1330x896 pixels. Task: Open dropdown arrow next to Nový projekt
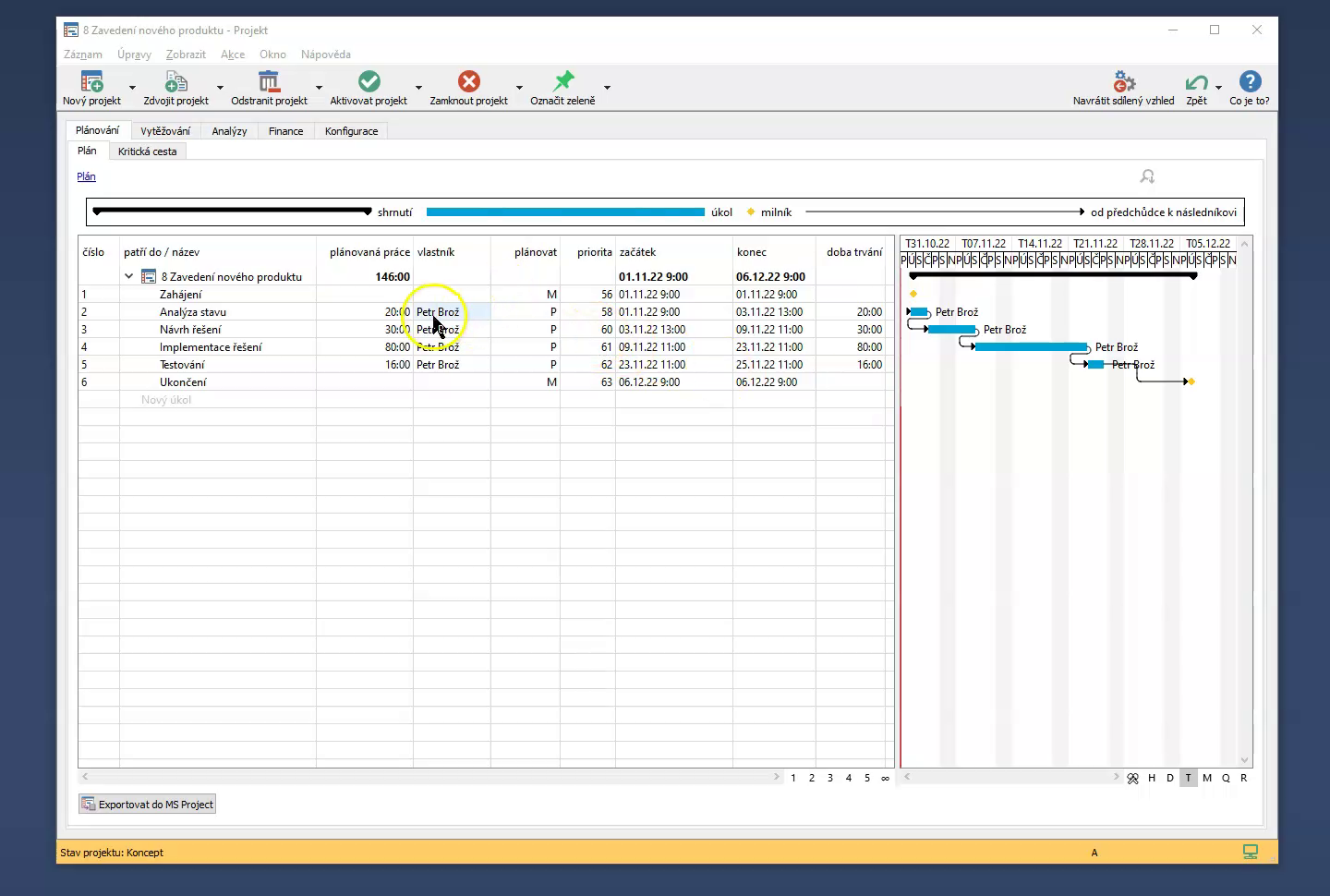click(x=132, y=88)
